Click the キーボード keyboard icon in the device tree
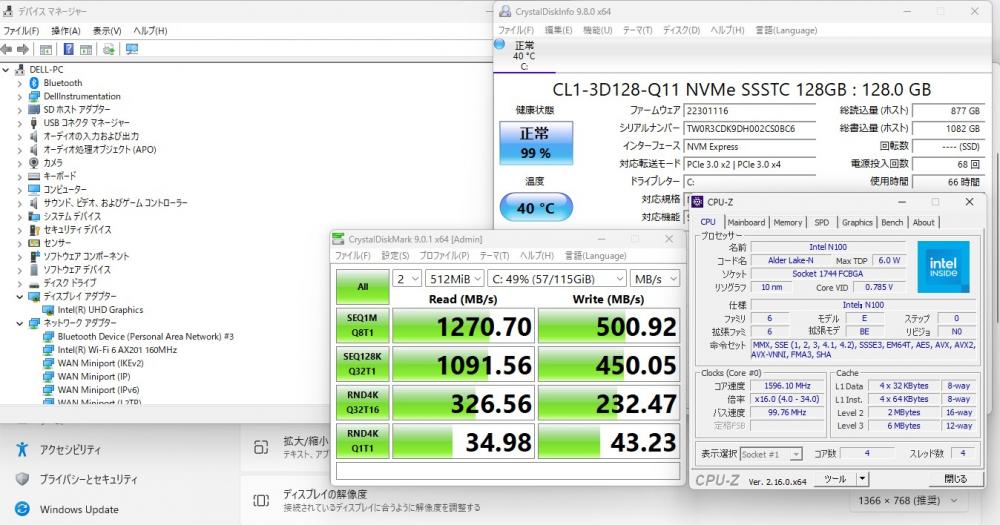Screen dimensions: 1000x525 (x=34, y=176)
